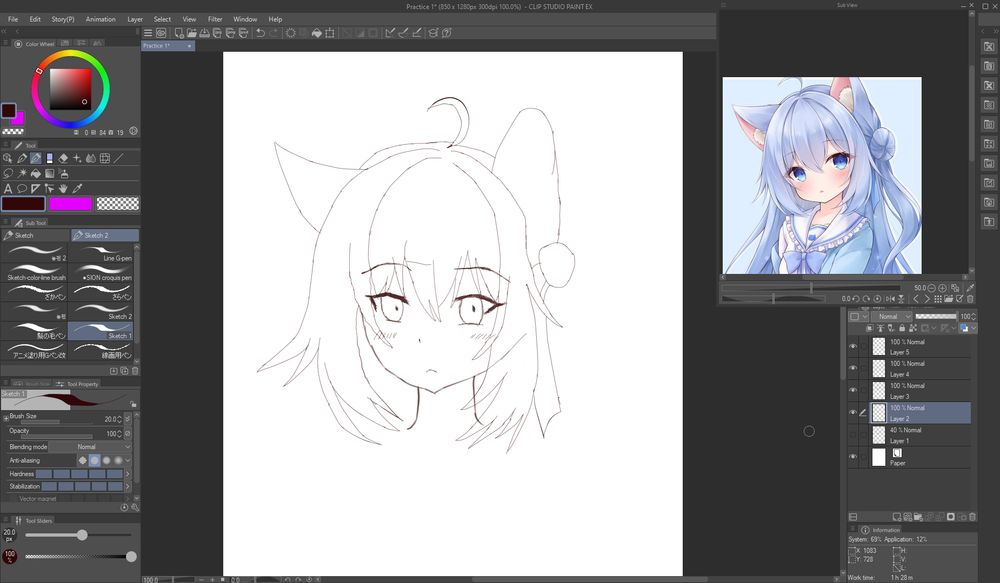Click the transparent color swatch

tap(117, 204)
